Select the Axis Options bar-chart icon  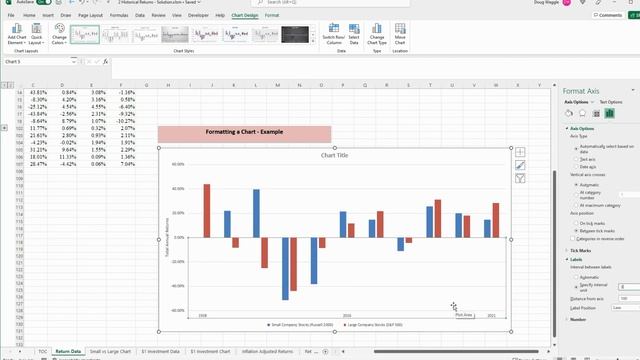tap(609, 113)
